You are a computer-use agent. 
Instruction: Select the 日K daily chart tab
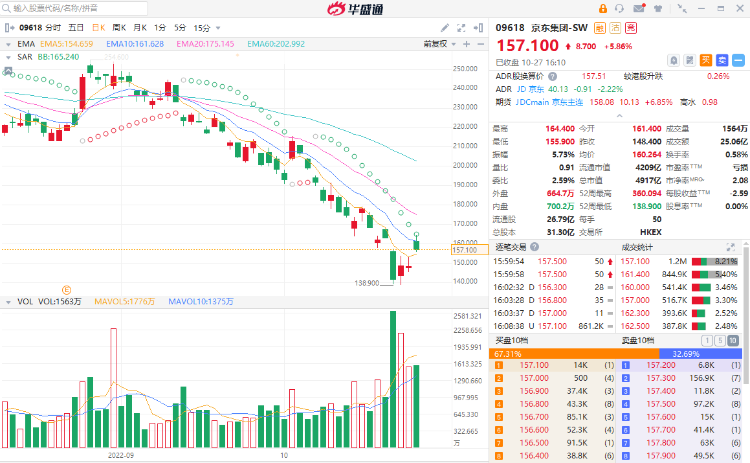click(99, 28)
